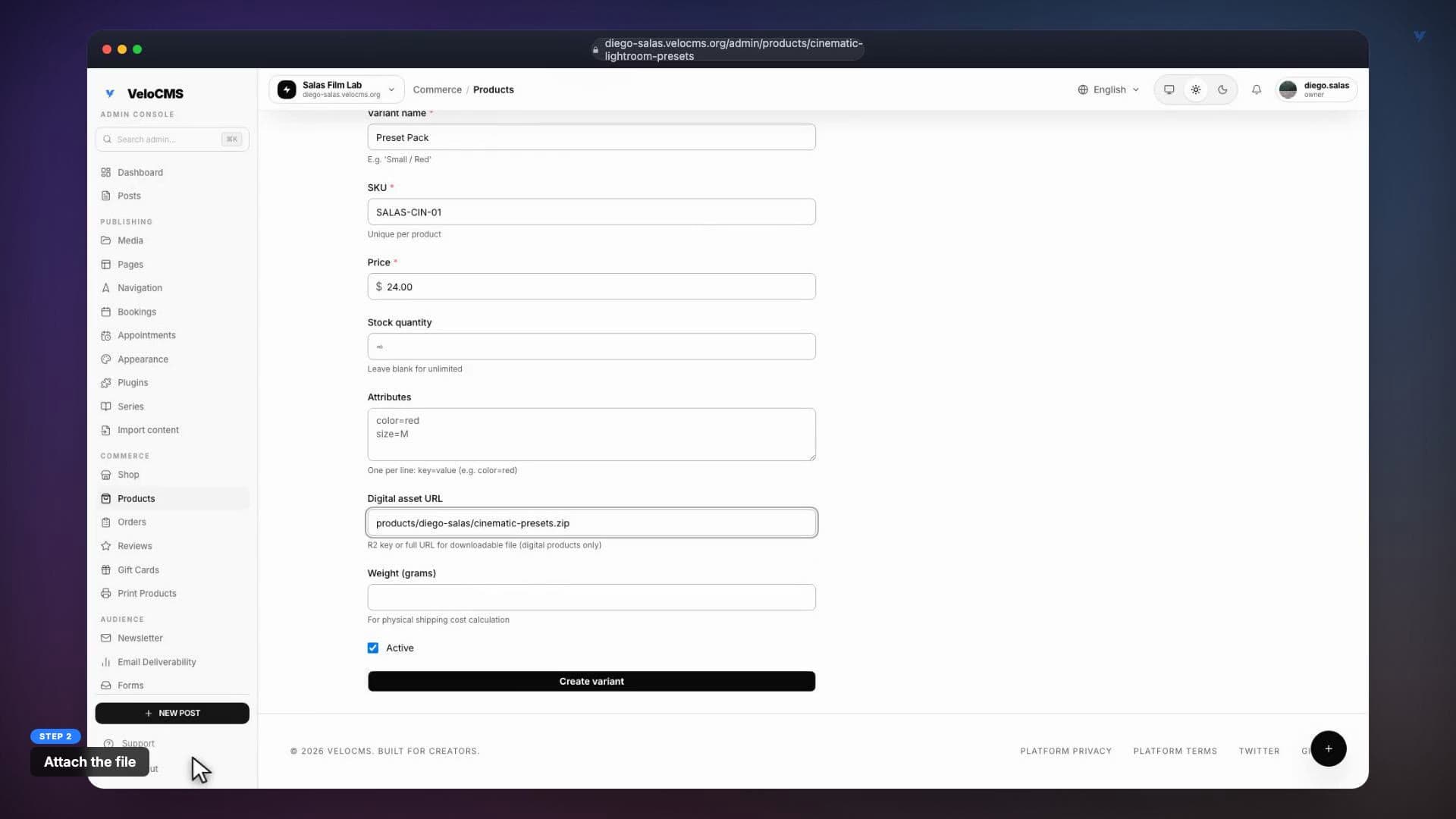The width and height of the screenshot is (1456, 819).
Task: Open the notifications bell
Action: pyautogui.click(x=1257, y=89)
